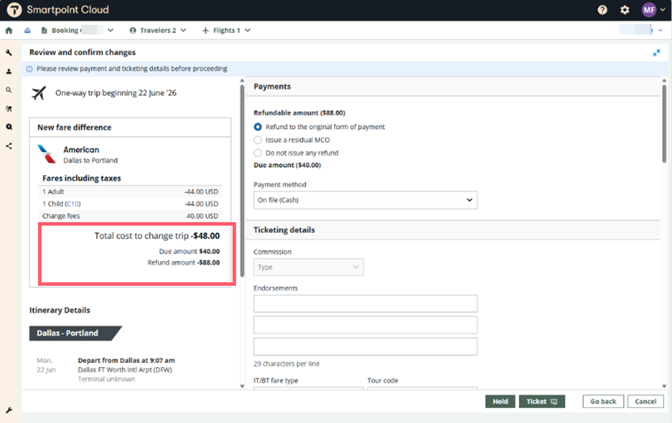Expand the Flights 1 dropdown
Screen dimensions: 672x423
226,31
